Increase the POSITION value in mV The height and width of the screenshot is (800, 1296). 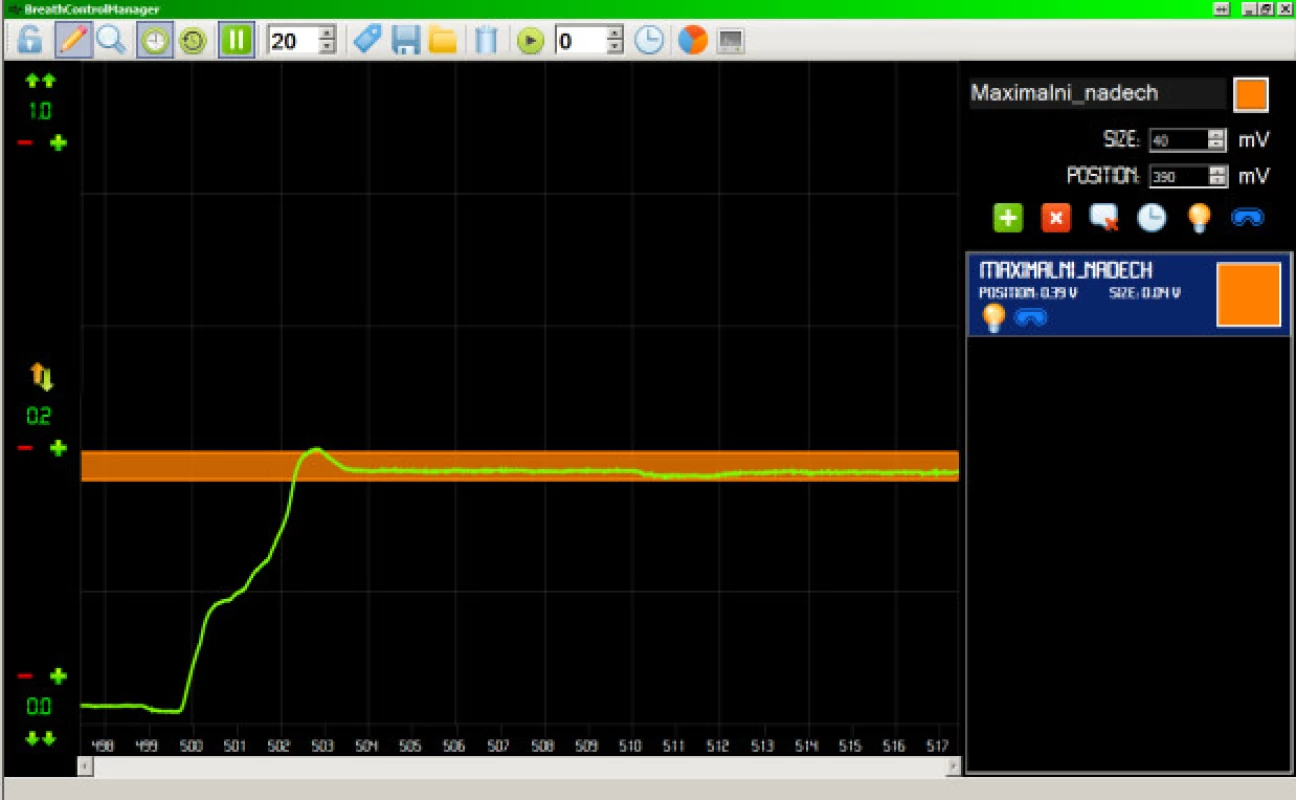pos(1217,171)
